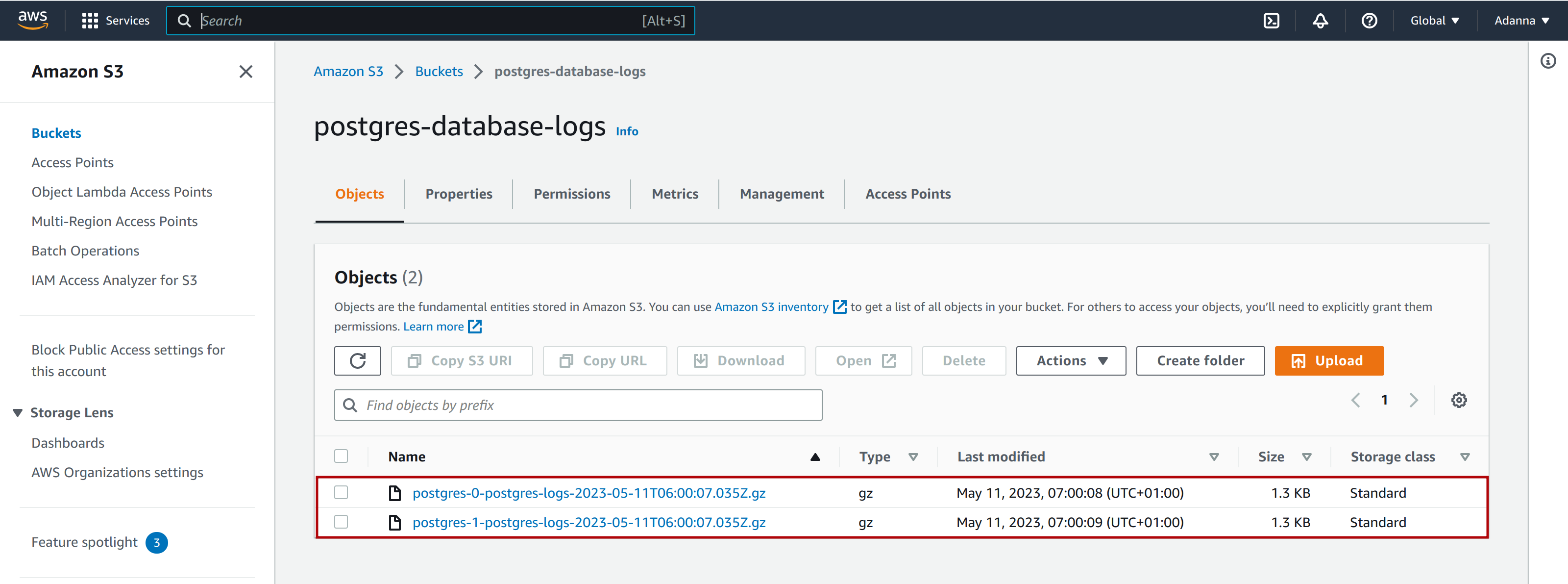
Task: Open the postgres-0-postgres-logs file link
Action: pyautogui.click(x=588, y=493)
